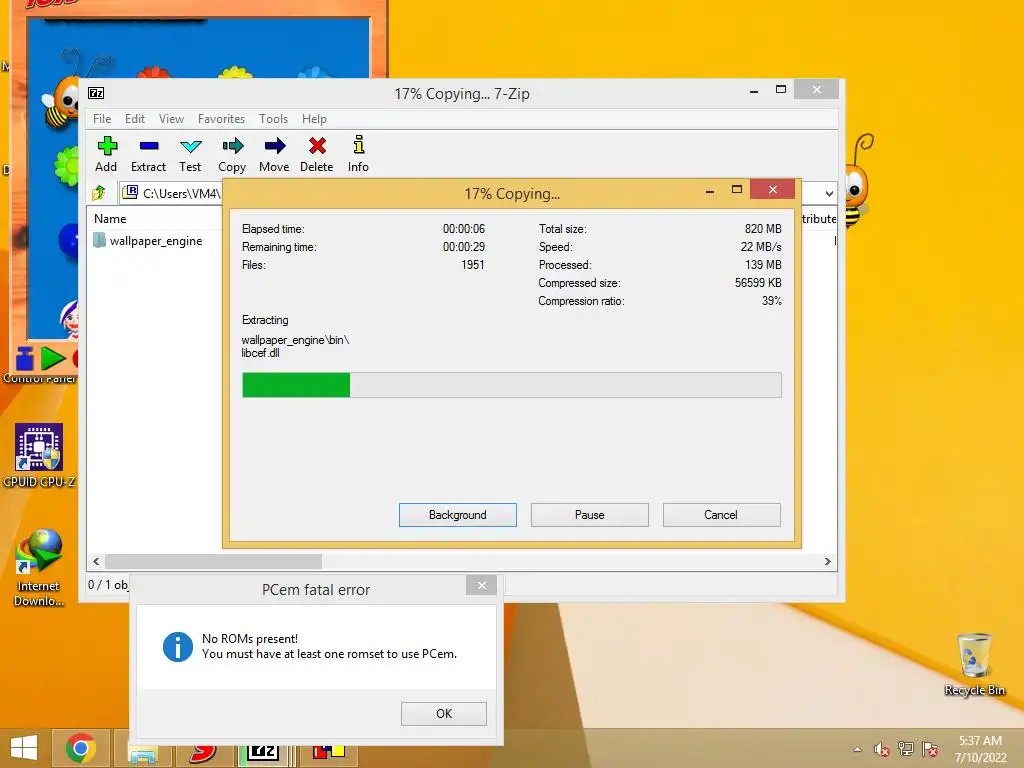Click the horizontal scrollbar left arrow

[x=97, y=562]
